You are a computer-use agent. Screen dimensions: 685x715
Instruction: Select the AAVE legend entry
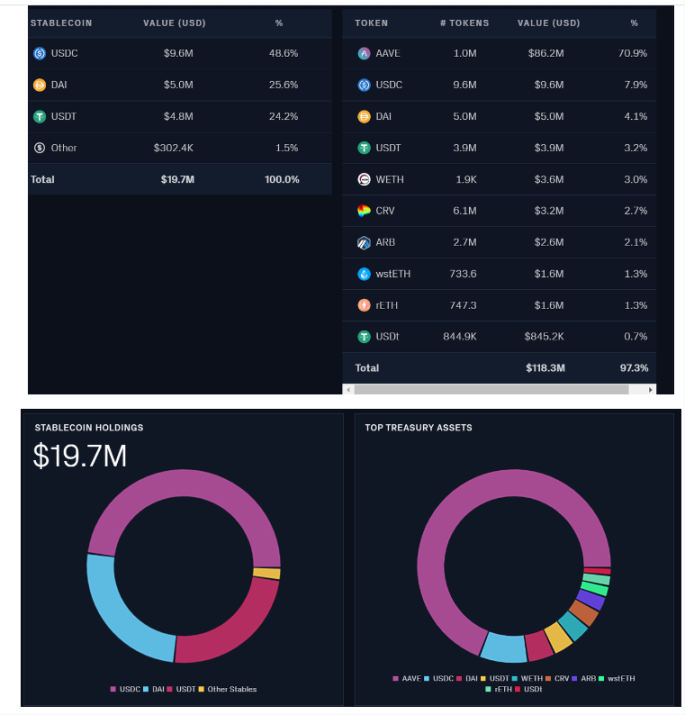coord(410,678)
